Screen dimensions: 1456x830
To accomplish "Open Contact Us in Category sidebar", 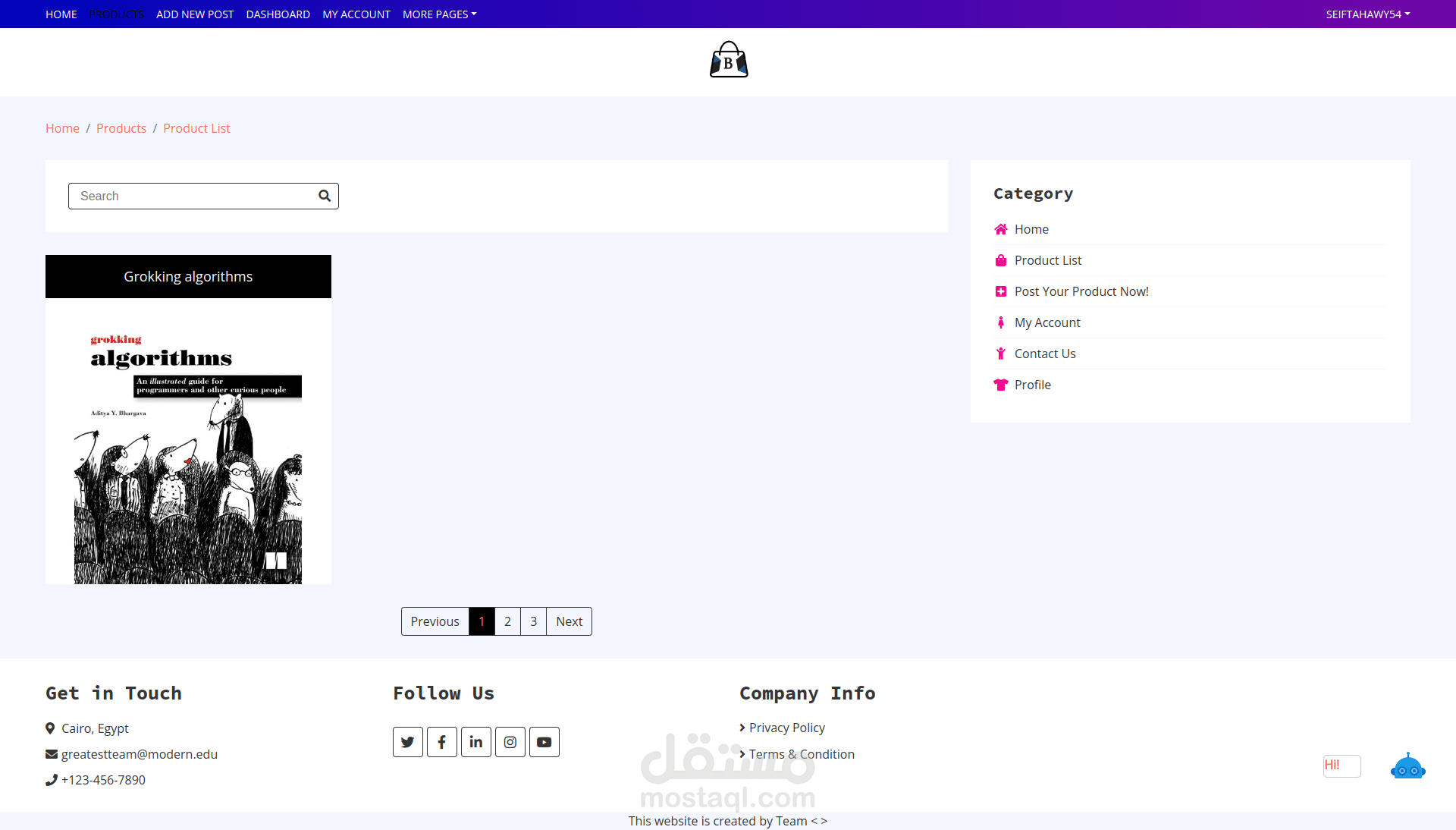I will 1044,354.
